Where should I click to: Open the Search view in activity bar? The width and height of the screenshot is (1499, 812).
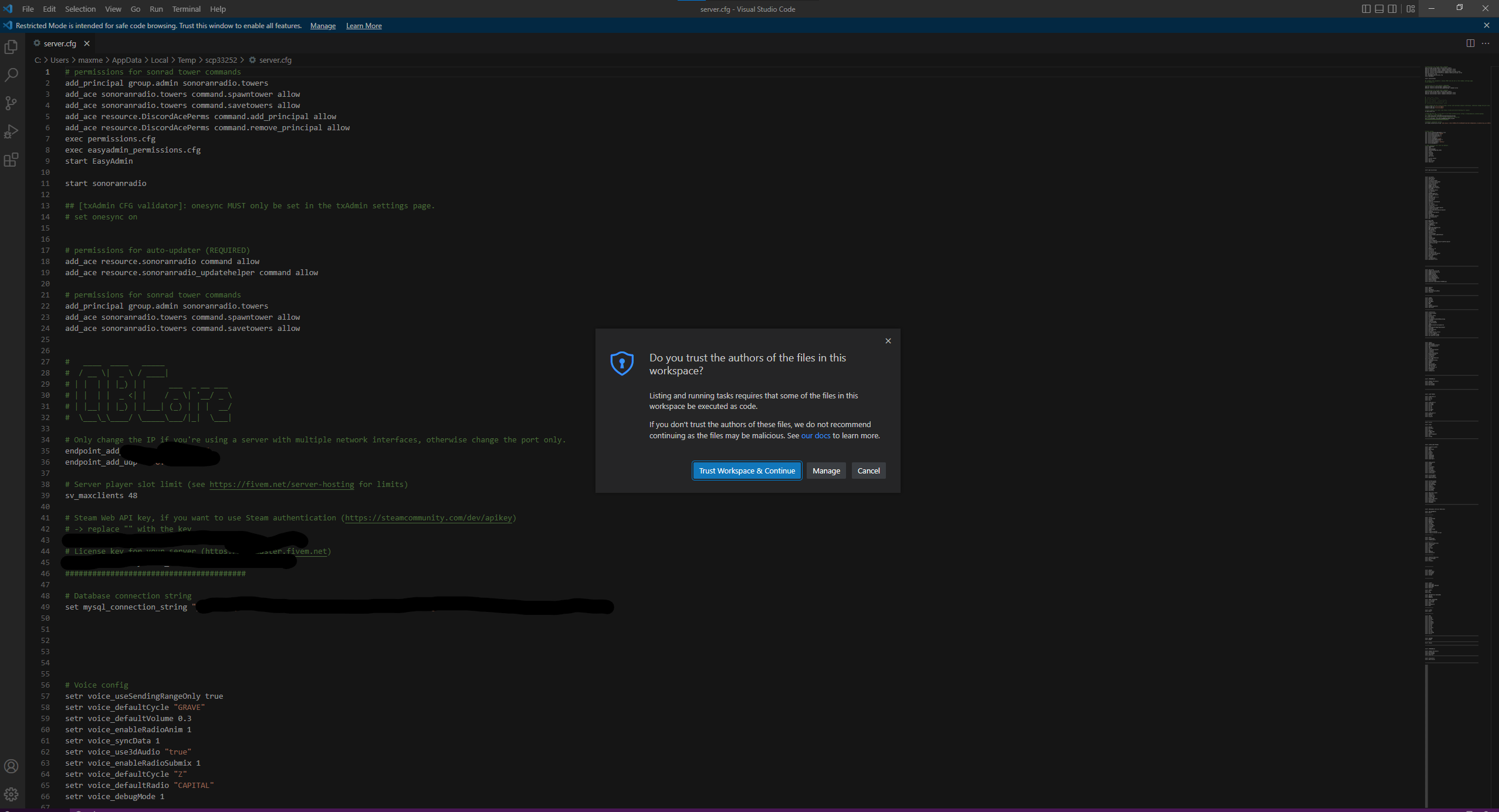point(11,75)
